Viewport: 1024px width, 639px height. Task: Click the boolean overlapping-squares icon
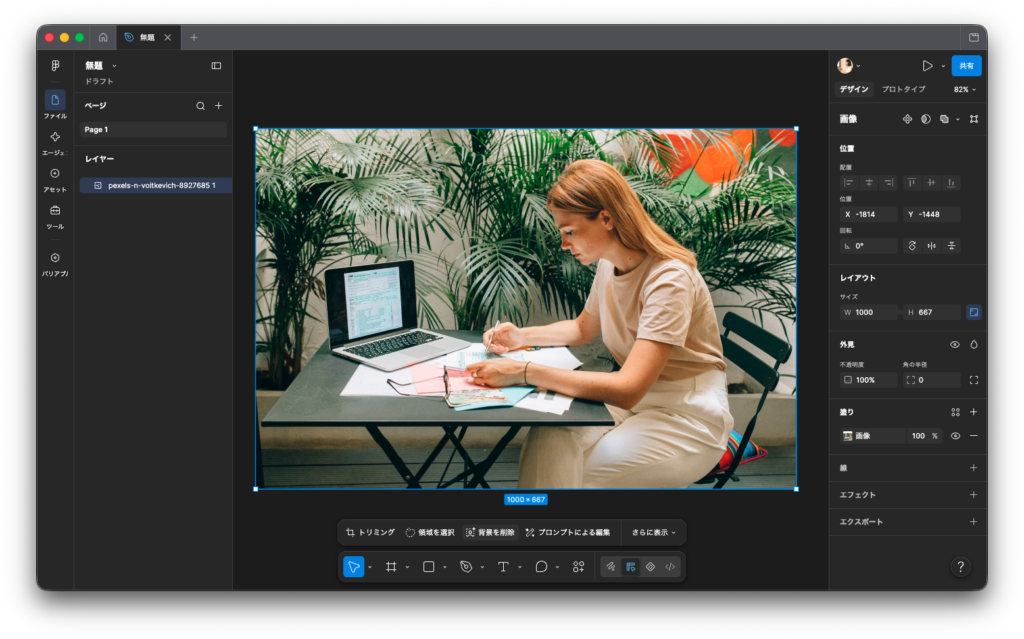(x=944, y=119)
